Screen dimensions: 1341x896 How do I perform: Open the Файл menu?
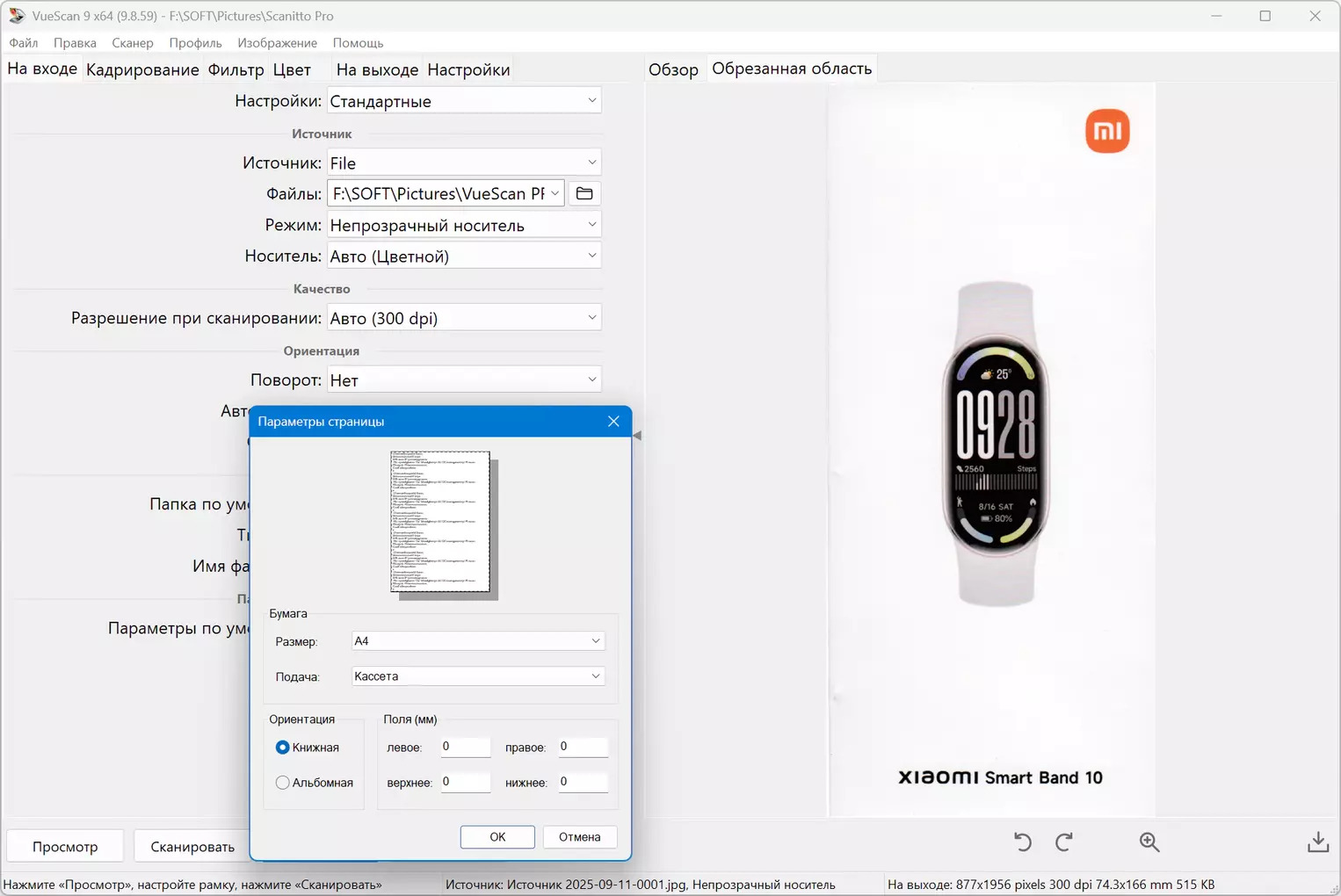[24, 43]
